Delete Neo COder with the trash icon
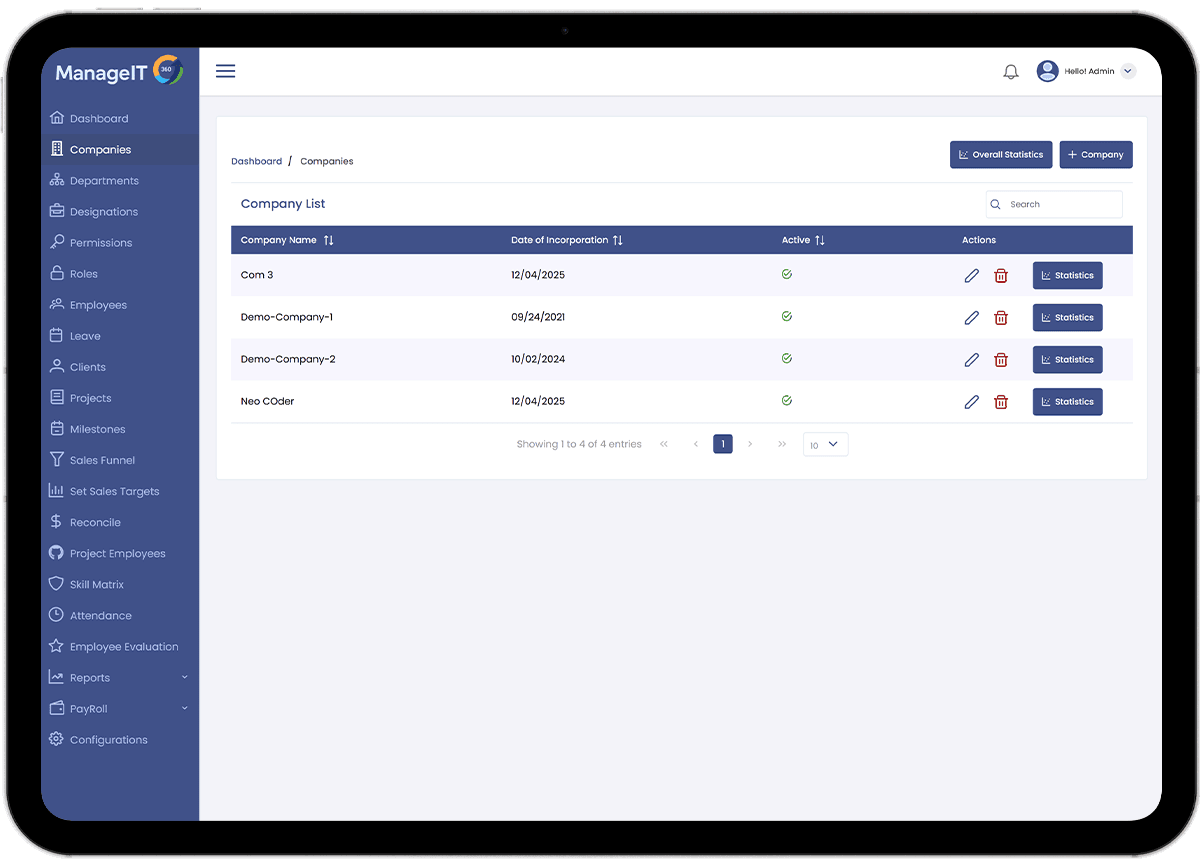Image resolution: width=1200 pixels, height=866 pixels. (x=1001, y=402)
